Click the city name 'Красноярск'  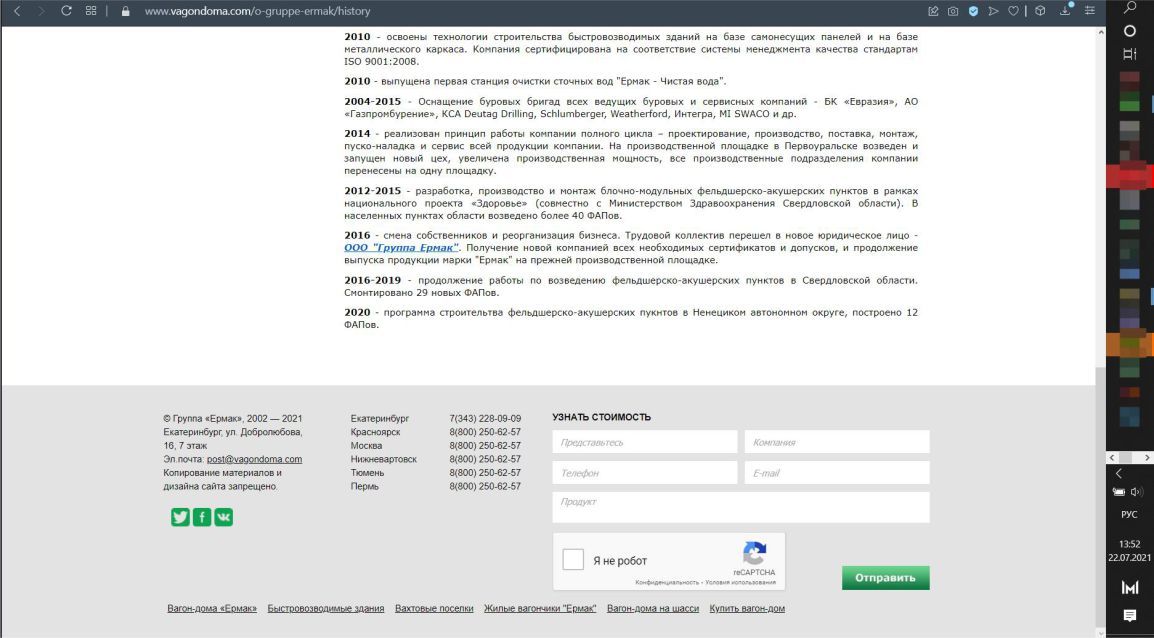[x=375, y=432]
